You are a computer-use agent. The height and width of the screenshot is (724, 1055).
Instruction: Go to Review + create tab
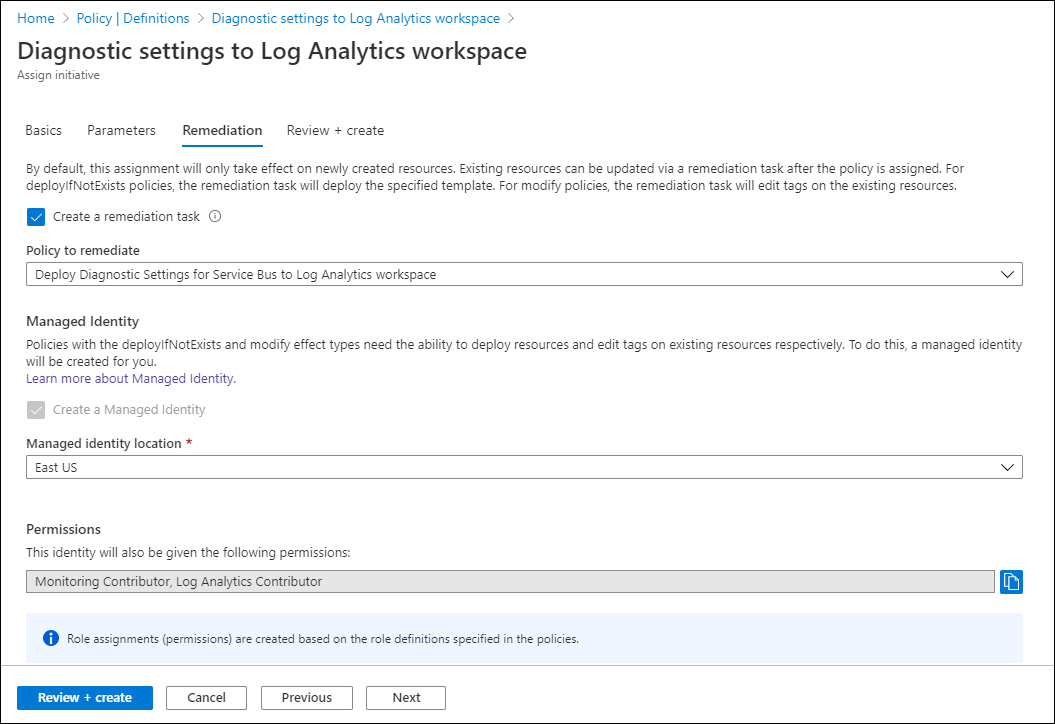click(335, 130)
